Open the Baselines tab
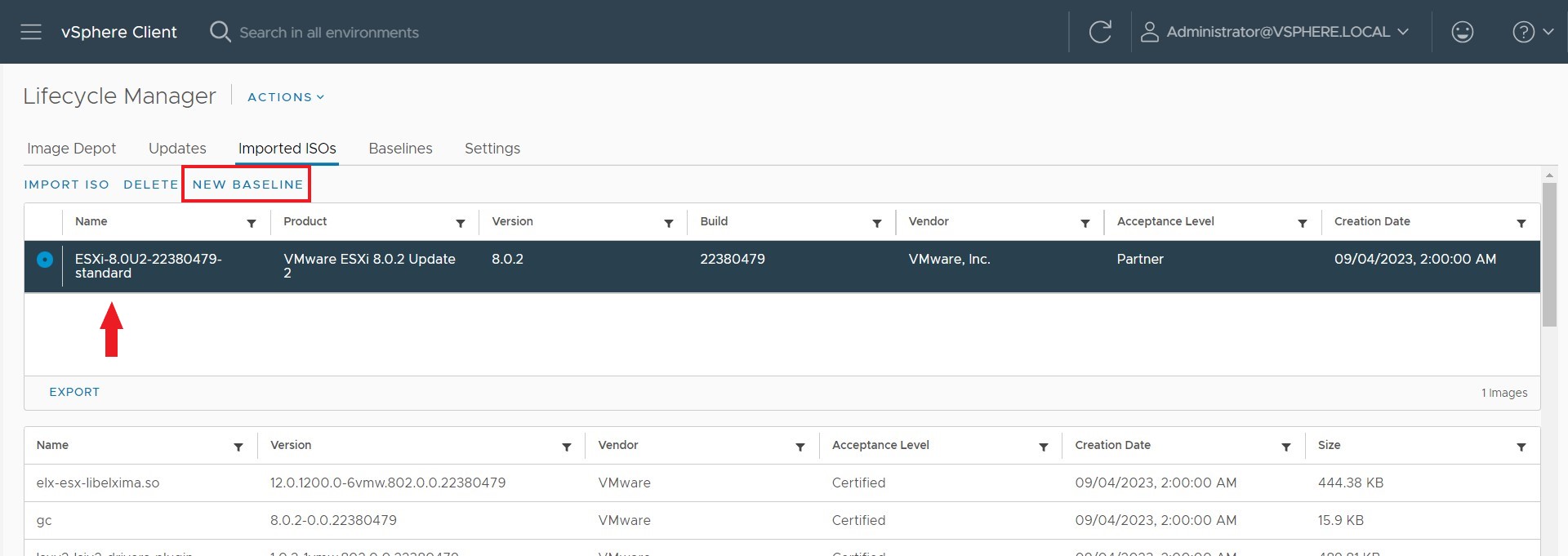This screenshot has width=1568, height=556. coord(400,149)
